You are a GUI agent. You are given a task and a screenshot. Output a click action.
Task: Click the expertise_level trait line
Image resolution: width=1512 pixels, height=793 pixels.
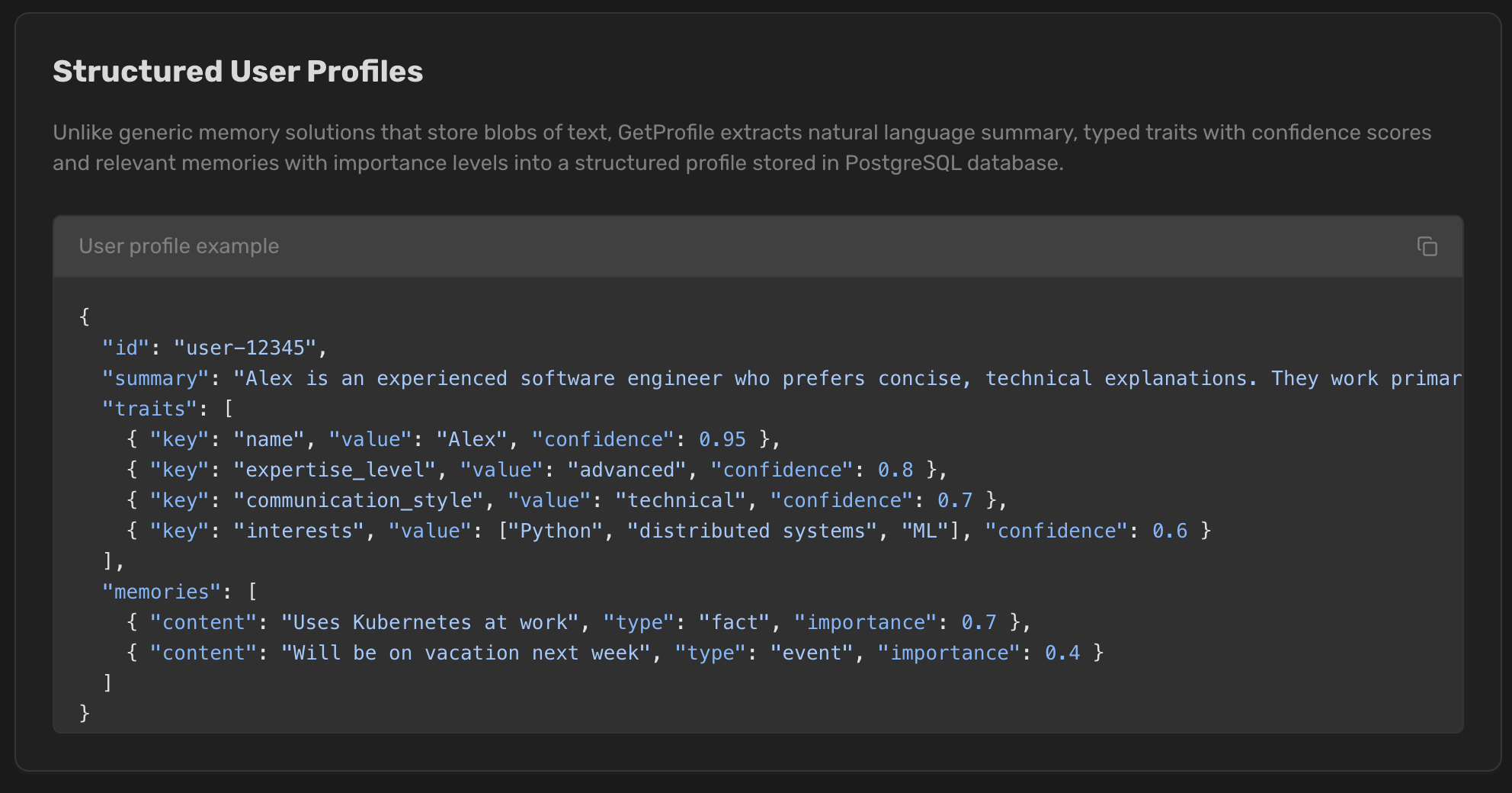coord(533,469)
